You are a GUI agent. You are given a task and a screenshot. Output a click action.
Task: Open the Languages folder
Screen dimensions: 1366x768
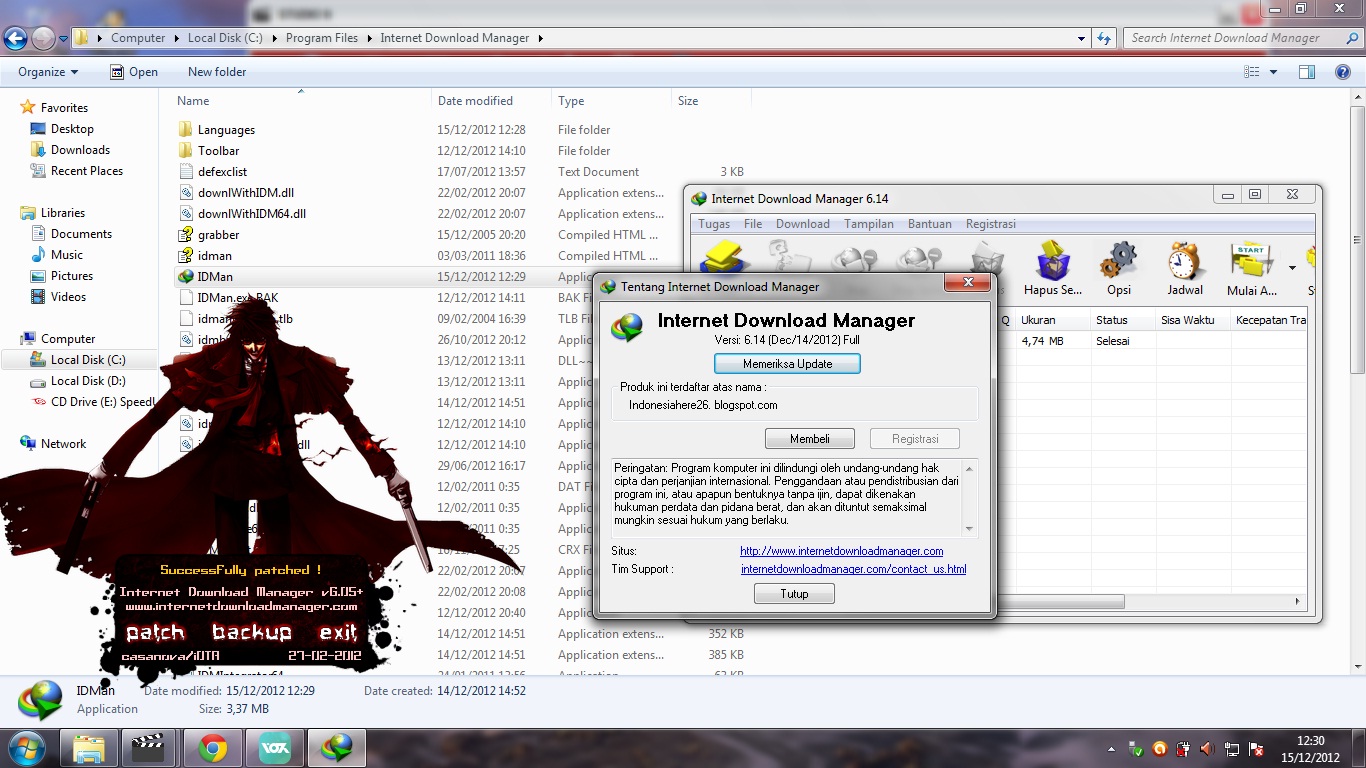(x=226, y=130)
